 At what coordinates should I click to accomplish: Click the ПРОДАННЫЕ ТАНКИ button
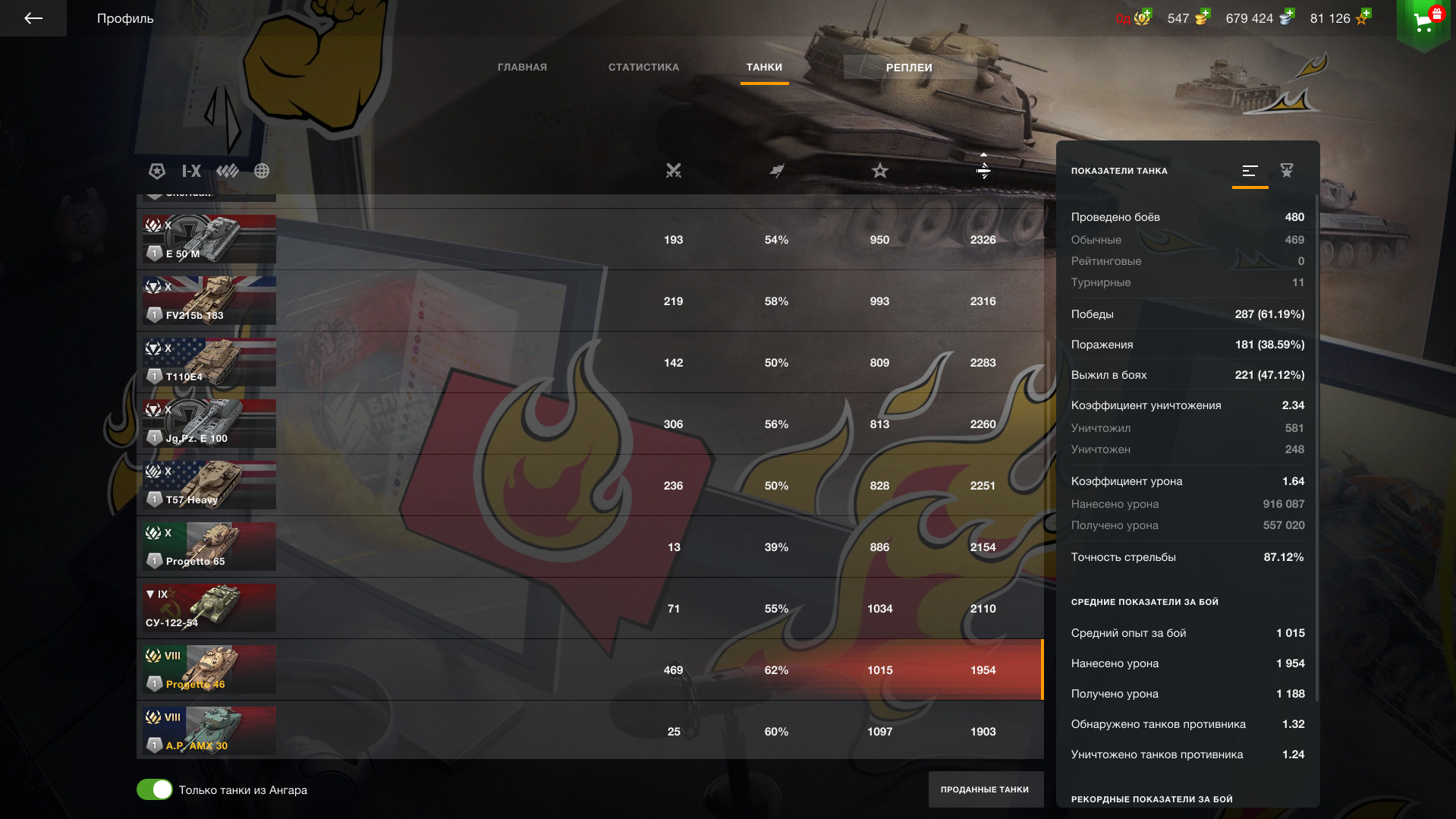(986, 789)
